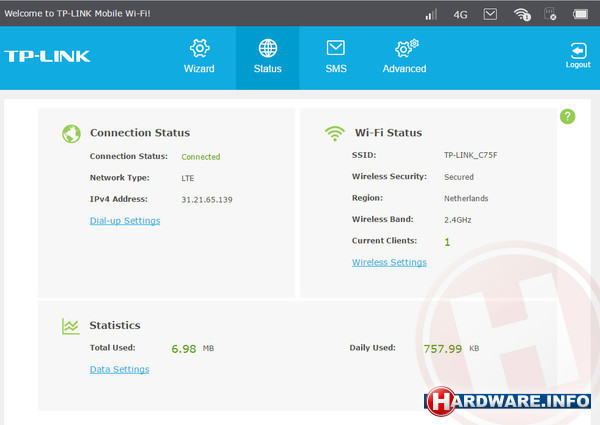Image resolution: width=600 pixels, height=425 pixels.
Task: Open the SMS tab
Action: click(x=336, y=57)
